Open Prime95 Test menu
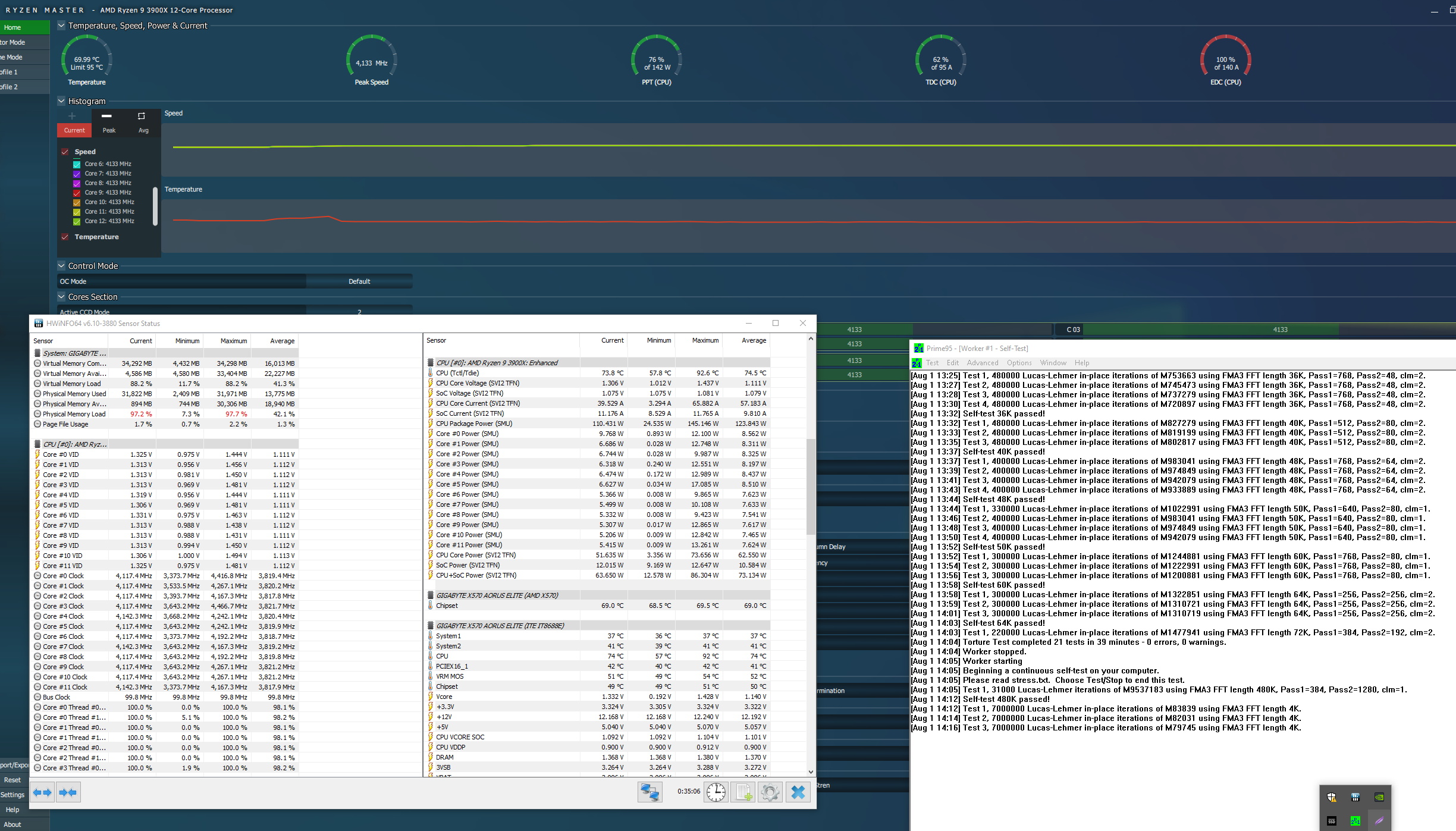 click(932, 363)
